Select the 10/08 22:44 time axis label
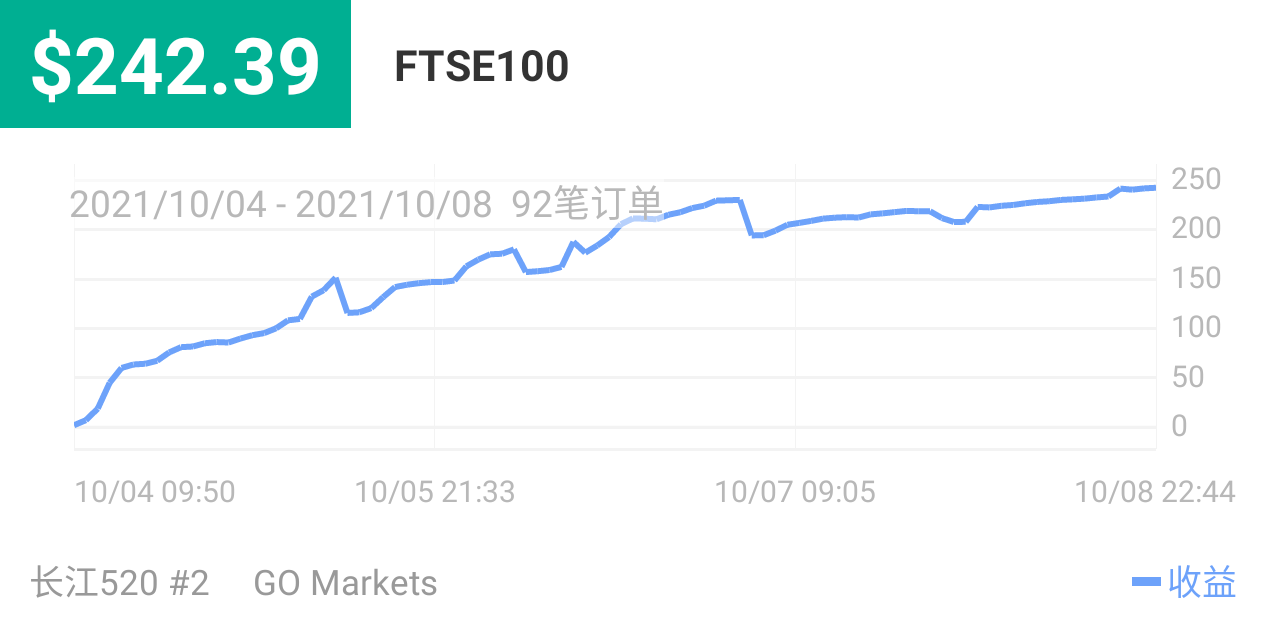 [1154, 492]
